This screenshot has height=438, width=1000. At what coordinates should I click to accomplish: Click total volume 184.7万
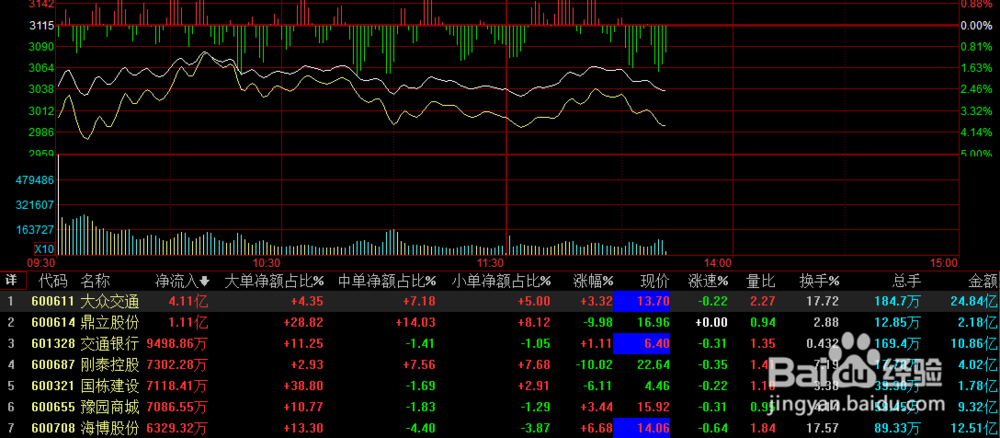pyautogui.click(x=899, y=302)
